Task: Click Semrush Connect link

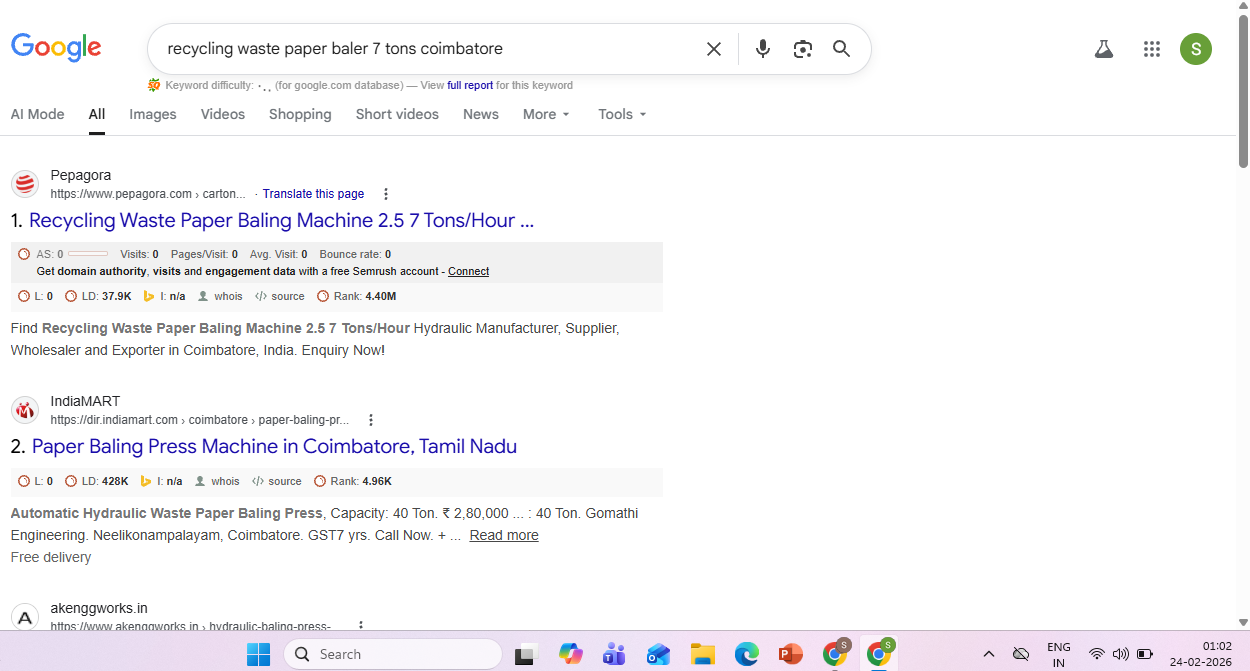Action: pyautogui.click(x=468, y=271)
